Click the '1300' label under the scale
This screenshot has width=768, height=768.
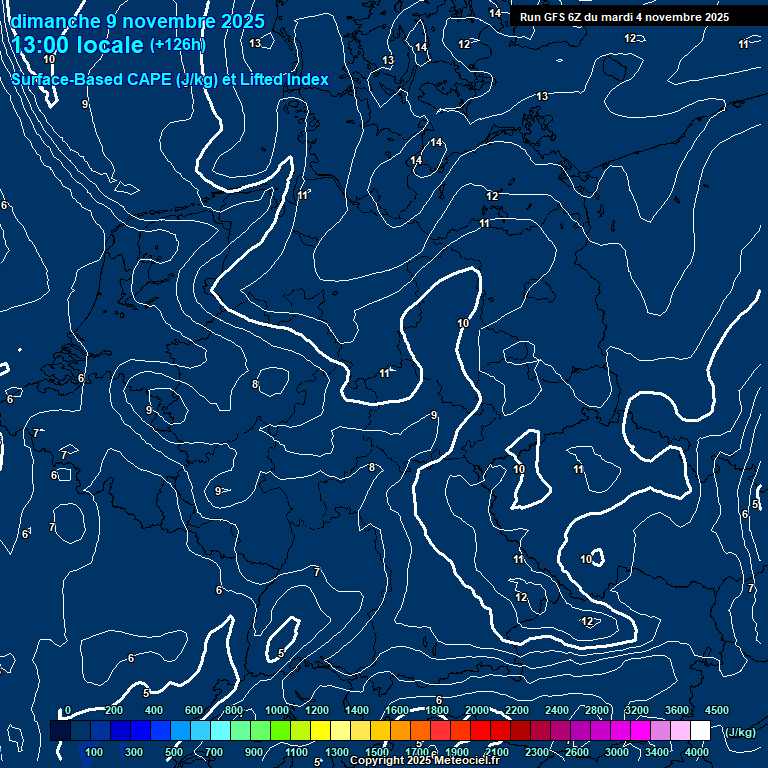[337, 752]
